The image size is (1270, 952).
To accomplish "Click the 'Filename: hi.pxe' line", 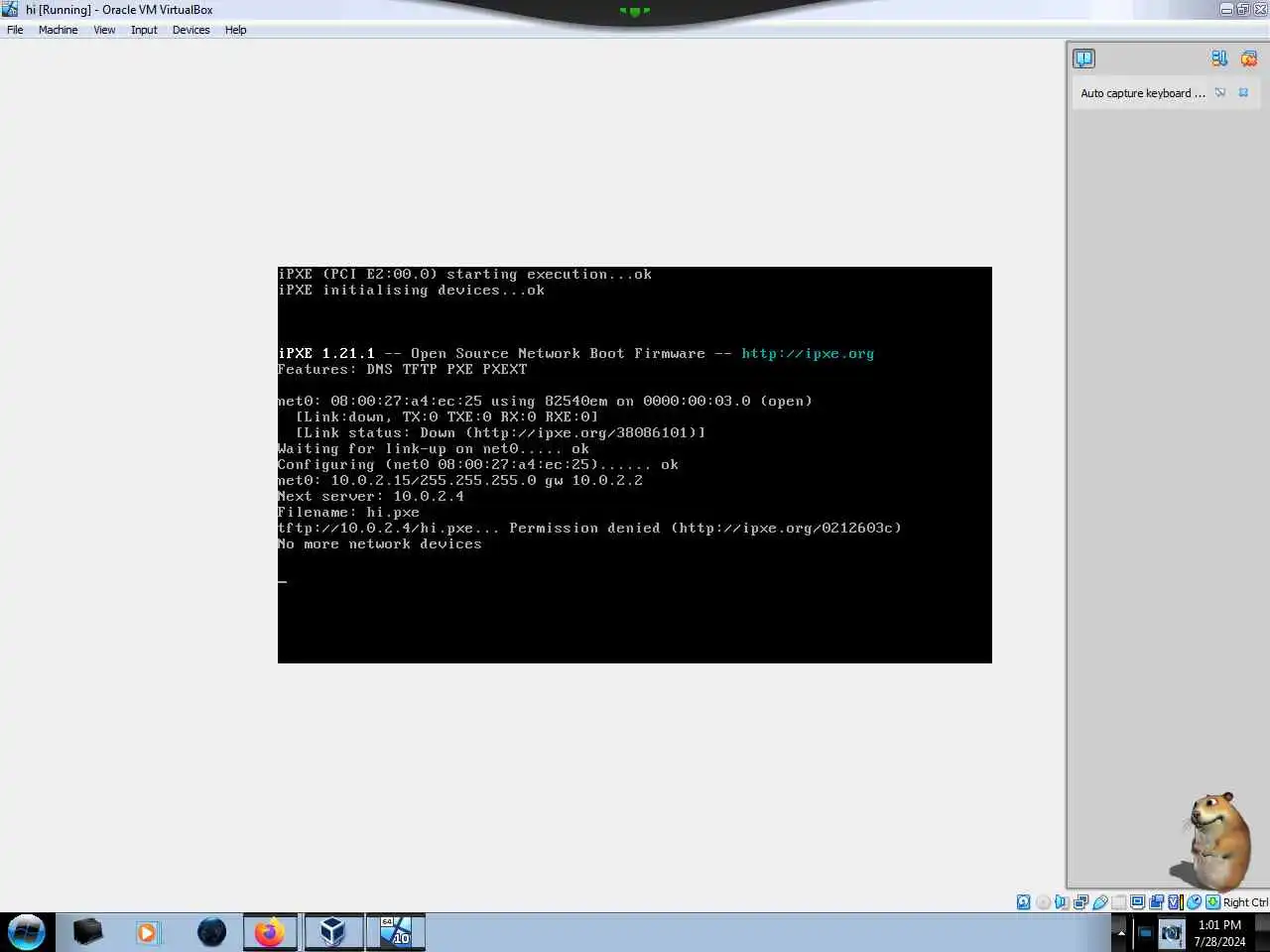I will pos(348,512).
